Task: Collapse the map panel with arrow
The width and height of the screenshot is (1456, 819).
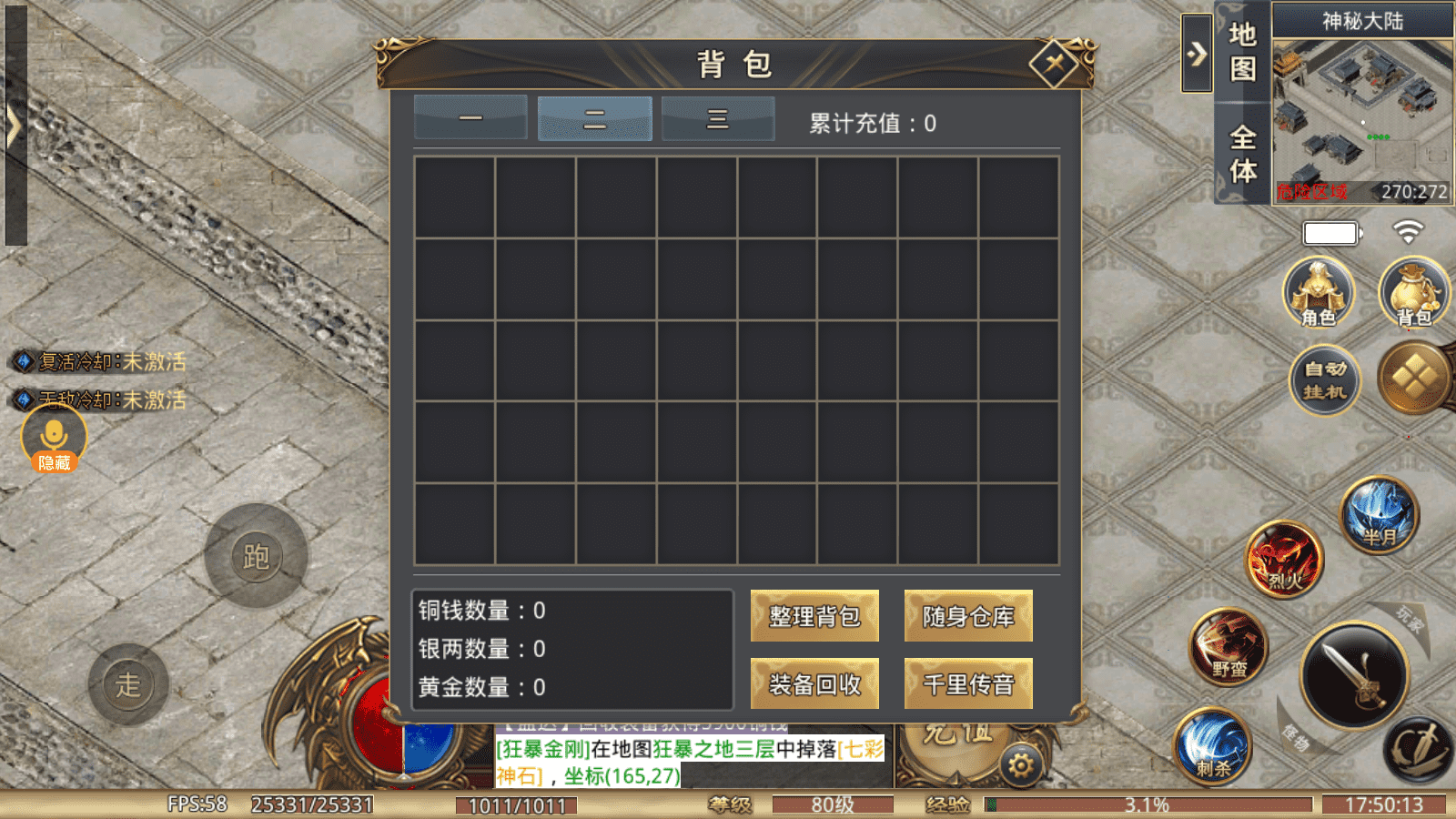Action: [1197, 54]
